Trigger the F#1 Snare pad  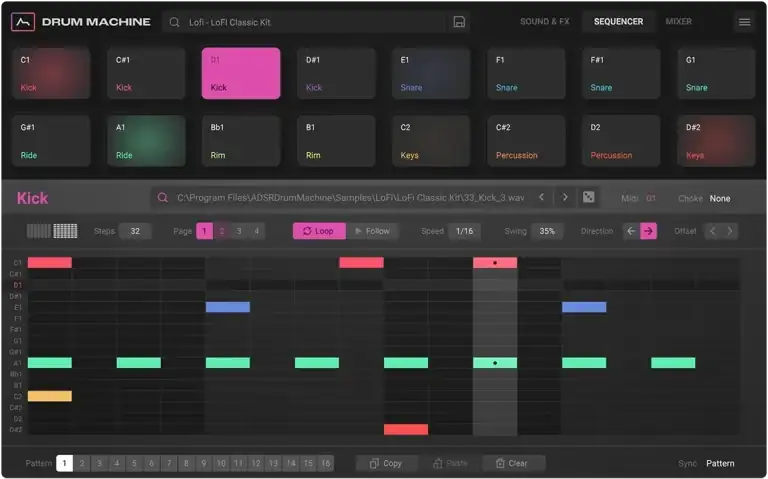click(x=621, y=73)
